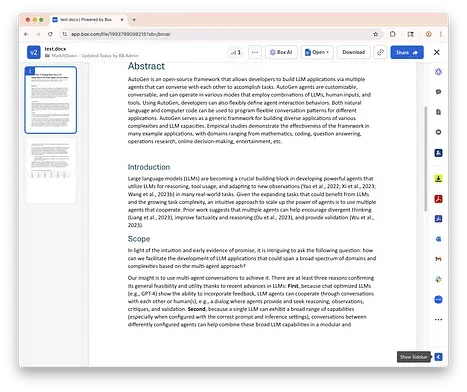
Task: Open the blue Adobe Sign integration icon
Action: (x=438, y=219)
